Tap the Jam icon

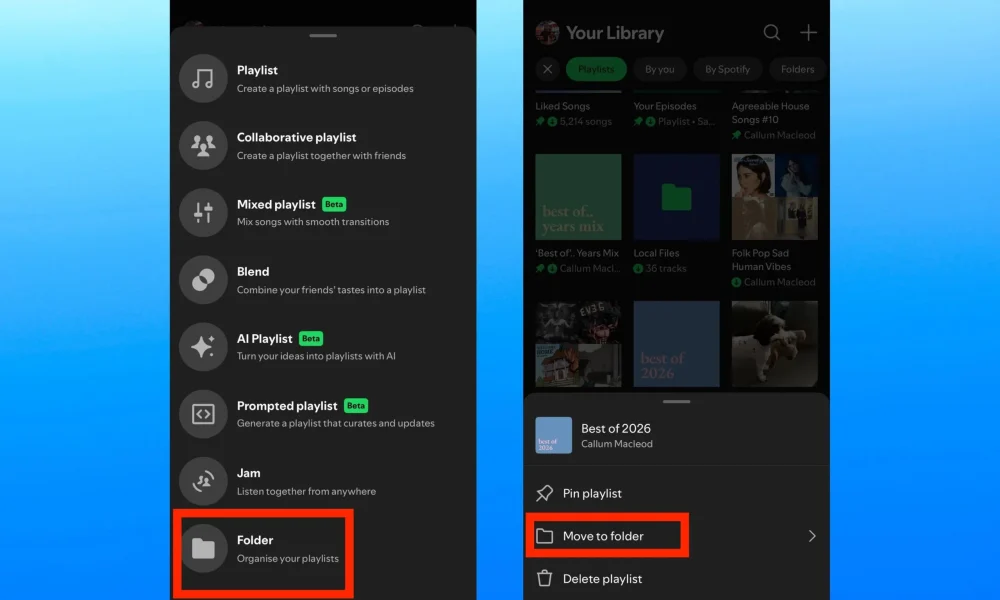click(203, 481)
